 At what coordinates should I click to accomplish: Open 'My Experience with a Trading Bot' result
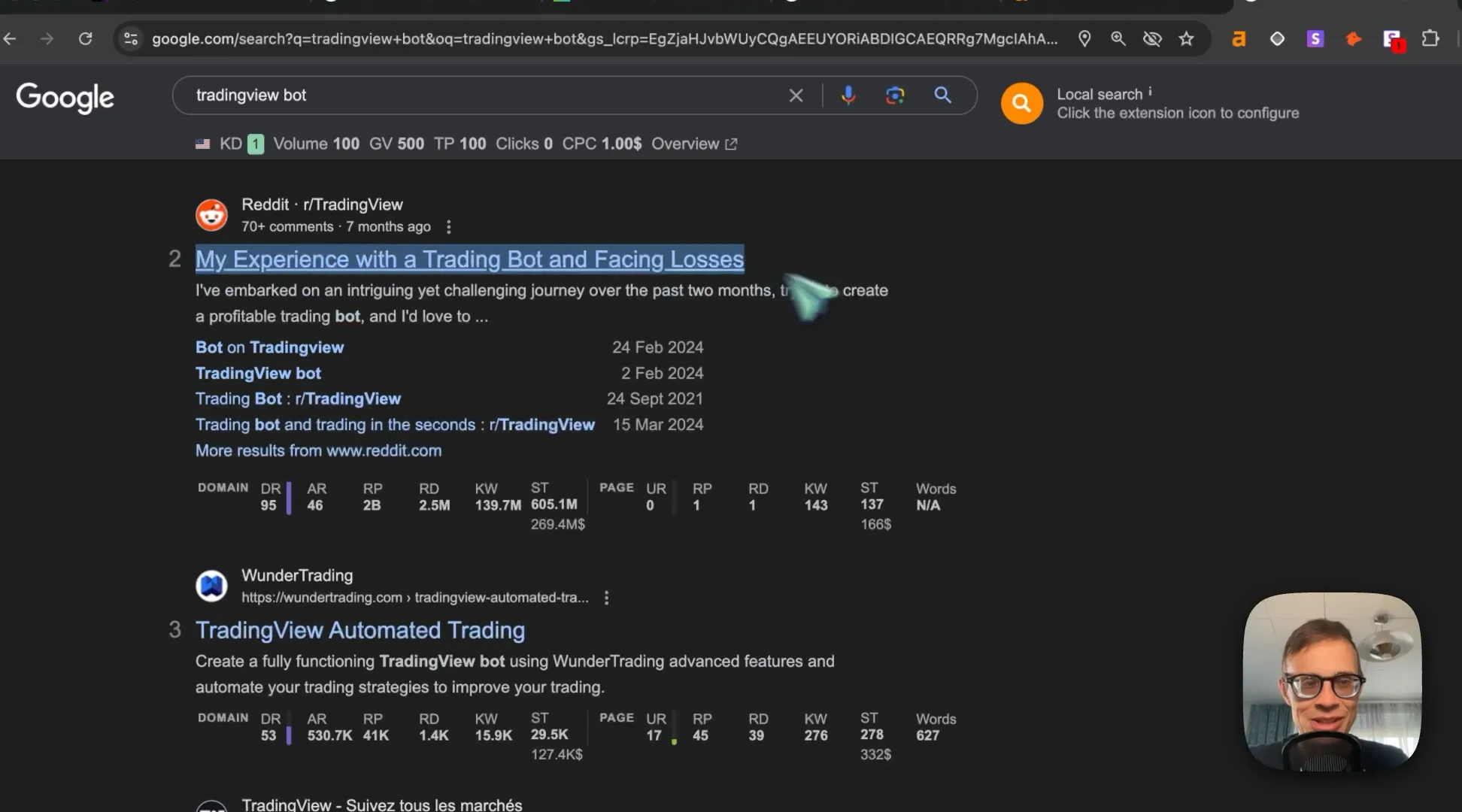[x=469, y=259]
